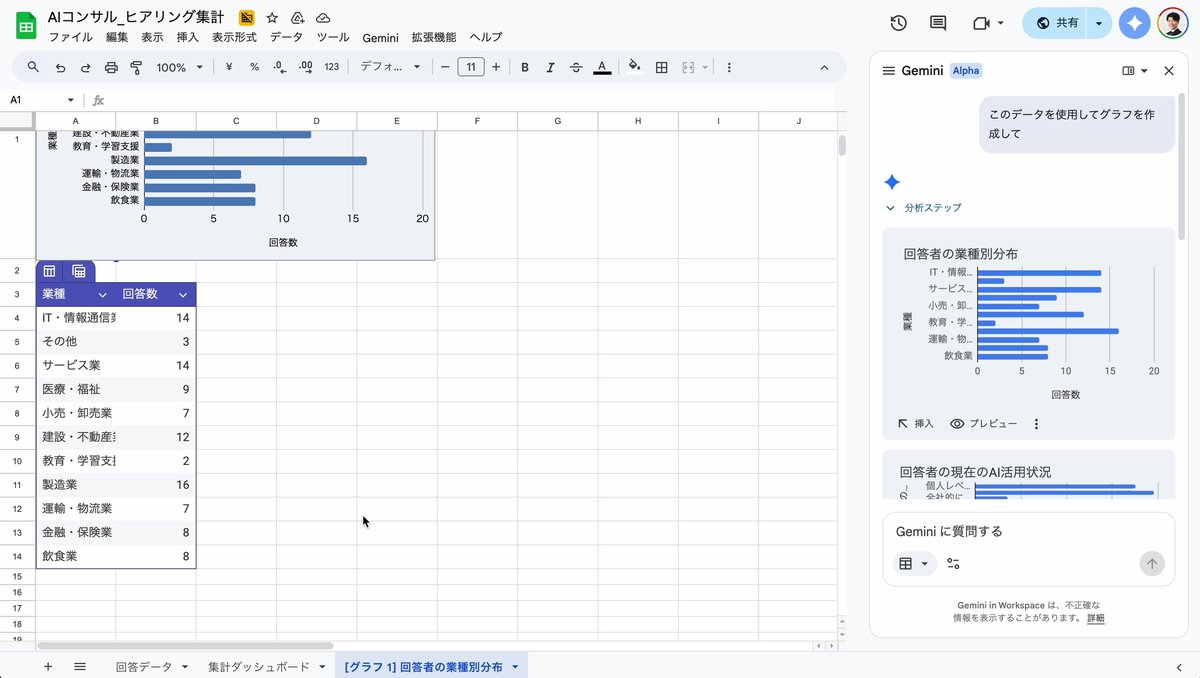
Task: Click the fill color icon
Action: [635, 67]
